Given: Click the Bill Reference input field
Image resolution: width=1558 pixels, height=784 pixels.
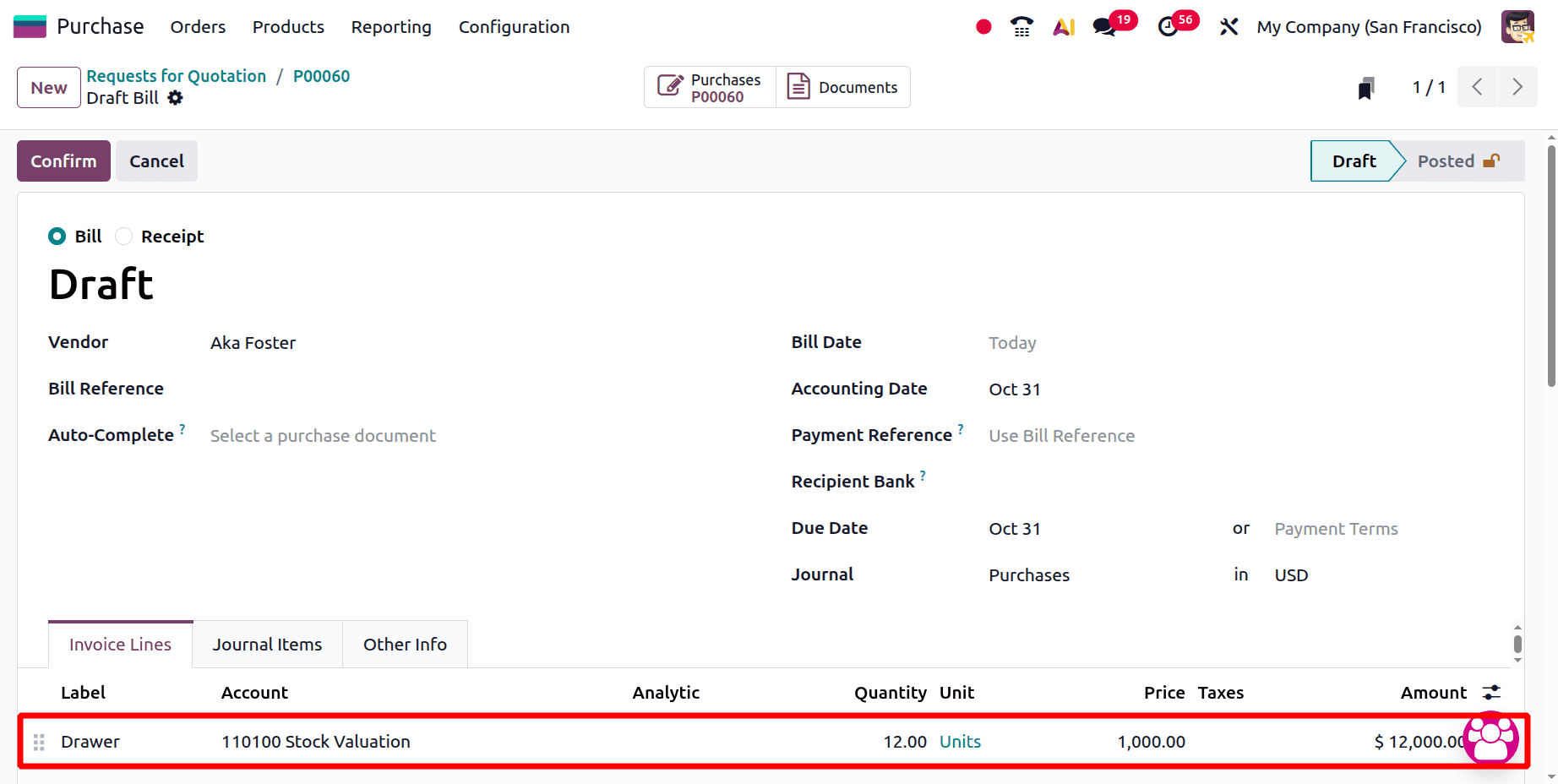Looking at the screenshot, I should pyautogui.click(x=338, y=389).
